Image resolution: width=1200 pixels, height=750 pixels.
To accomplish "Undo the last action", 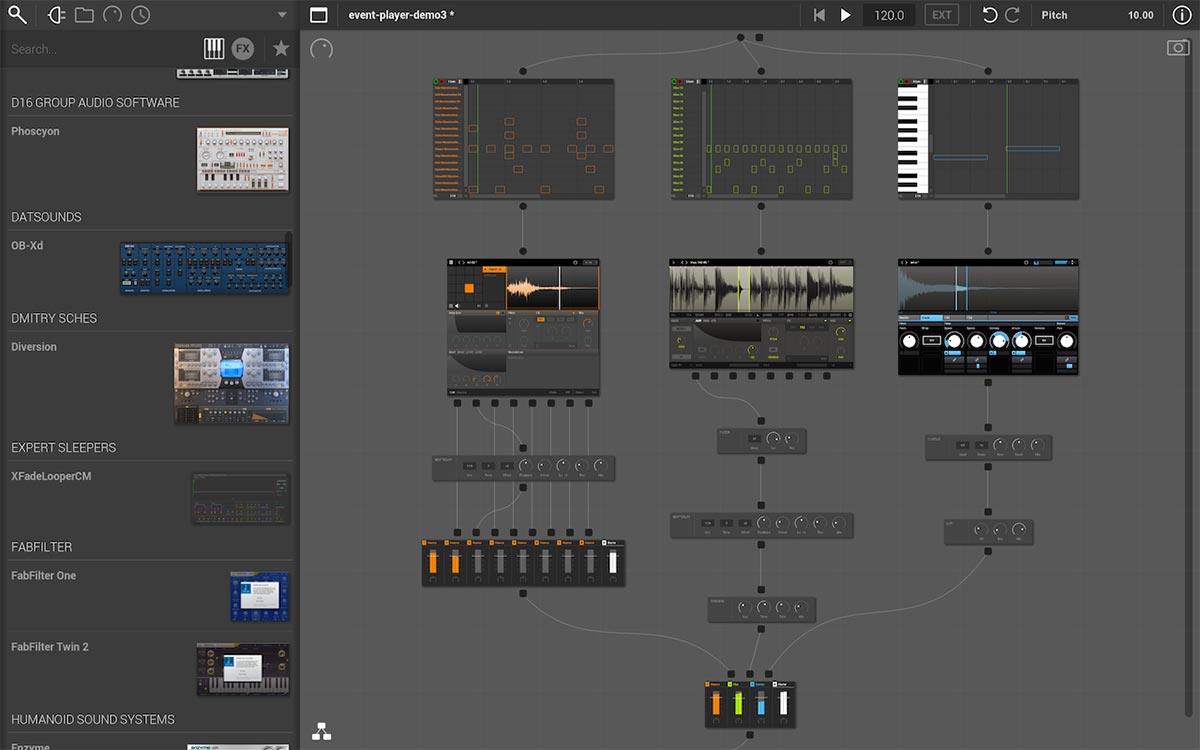I will 990,15.
